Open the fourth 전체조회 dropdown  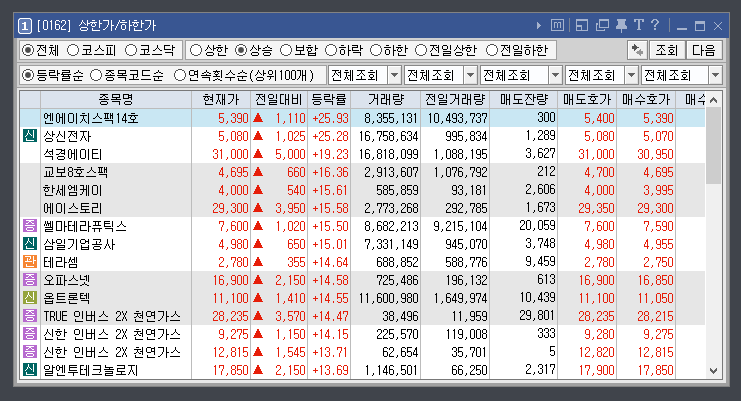(x=602, y=75)
